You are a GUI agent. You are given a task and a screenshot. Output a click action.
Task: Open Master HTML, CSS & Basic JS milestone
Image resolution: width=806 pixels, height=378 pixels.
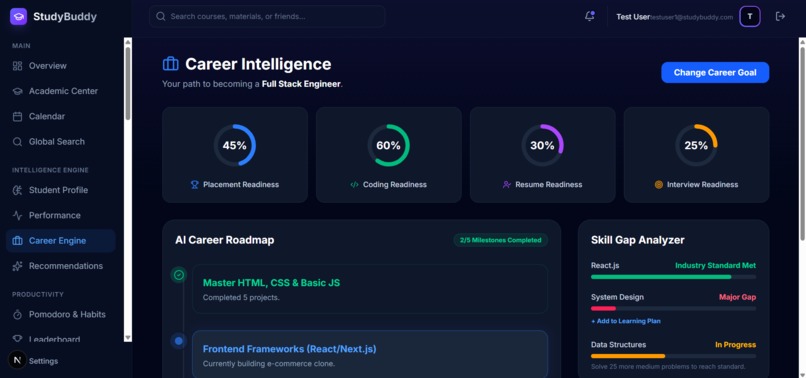[x=370, y=289]
